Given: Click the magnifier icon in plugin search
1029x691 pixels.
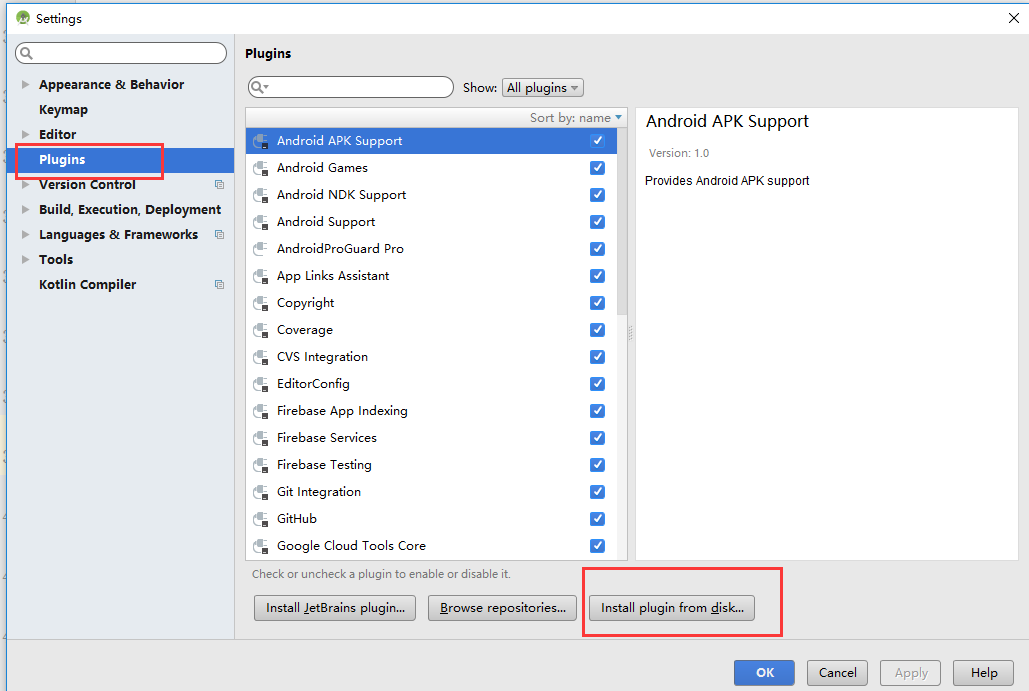Looking at the screenshot, I should [259, 87].
